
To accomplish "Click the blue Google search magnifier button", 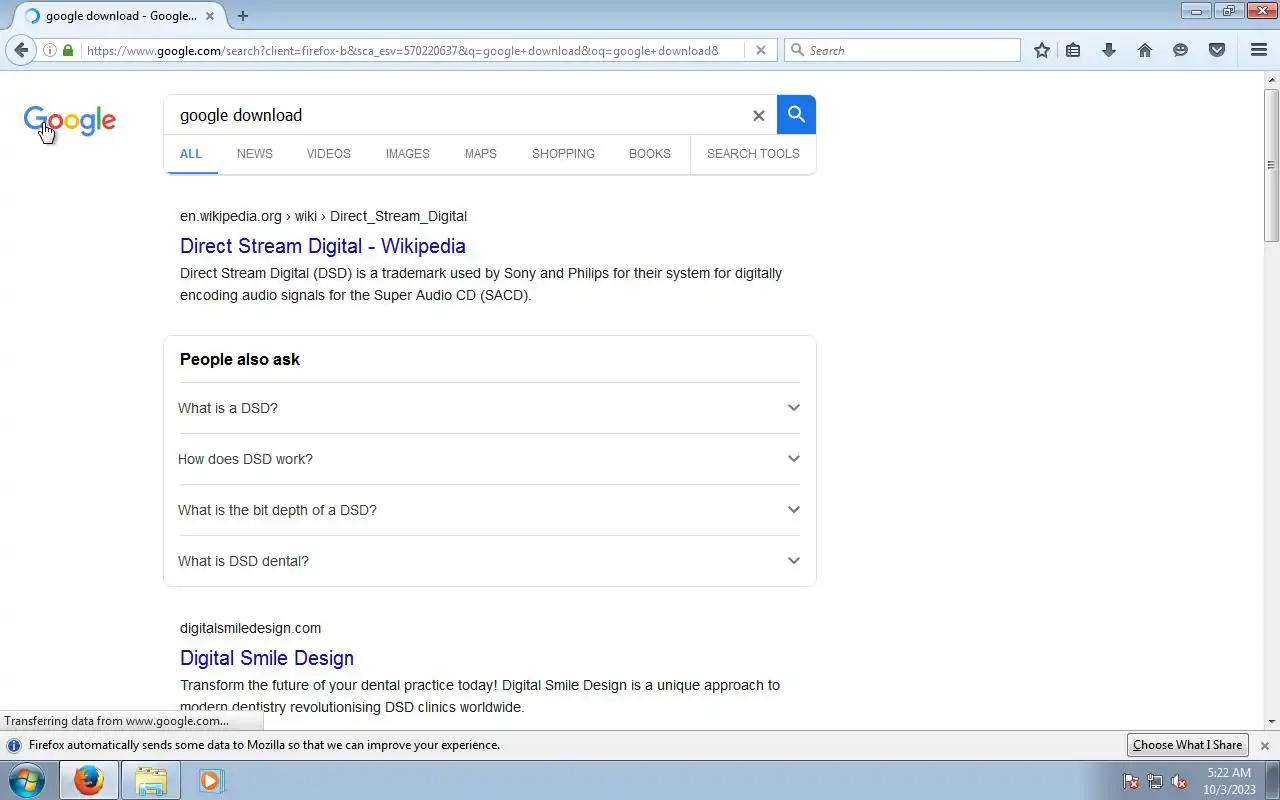I will pyautogui.click(x=796, y=114).
